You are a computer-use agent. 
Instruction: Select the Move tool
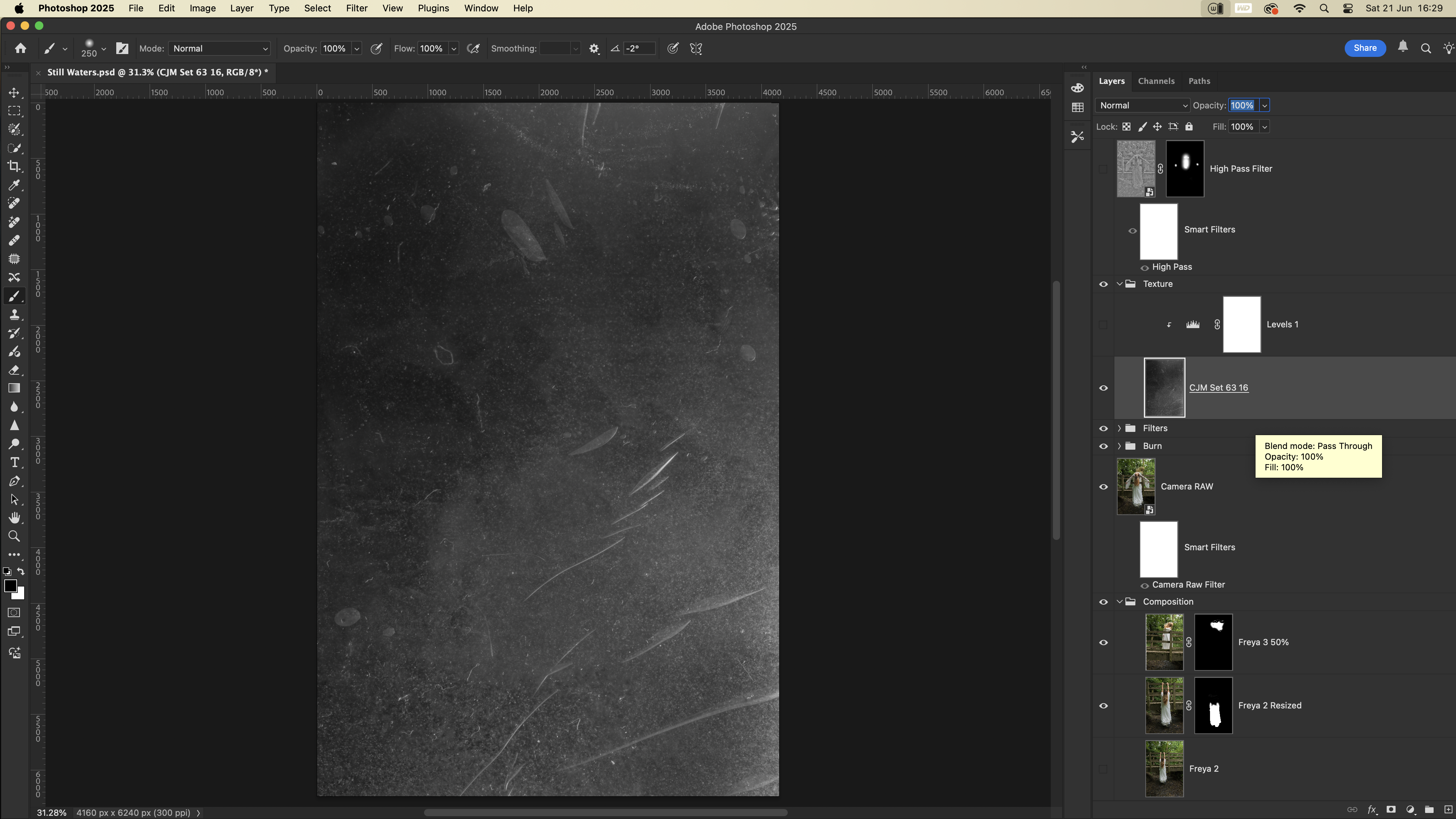click(14, 93)
